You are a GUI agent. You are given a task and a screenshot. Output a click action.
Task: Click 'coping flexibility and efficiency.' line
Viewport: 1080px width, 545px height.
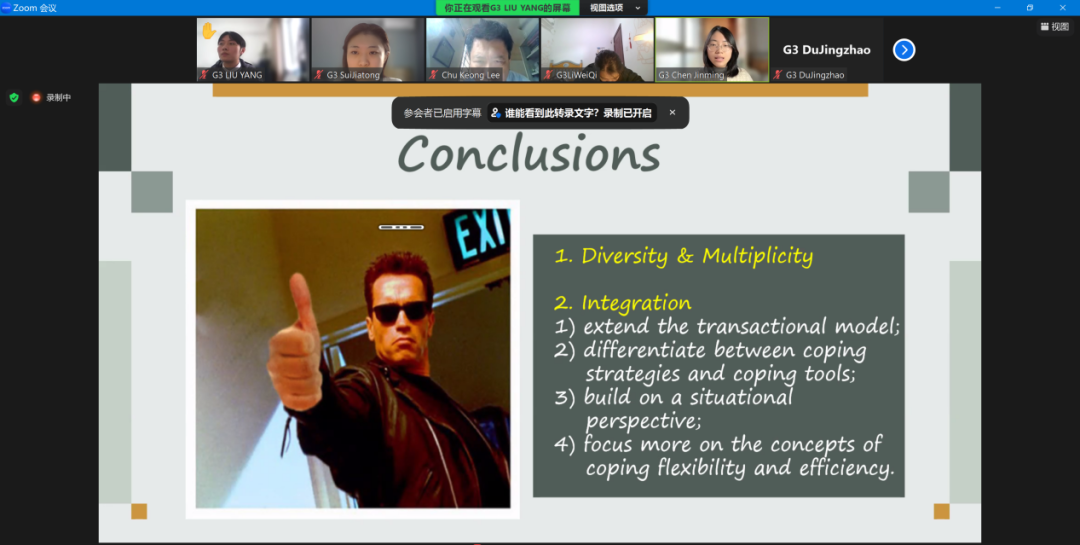[740, 468]
